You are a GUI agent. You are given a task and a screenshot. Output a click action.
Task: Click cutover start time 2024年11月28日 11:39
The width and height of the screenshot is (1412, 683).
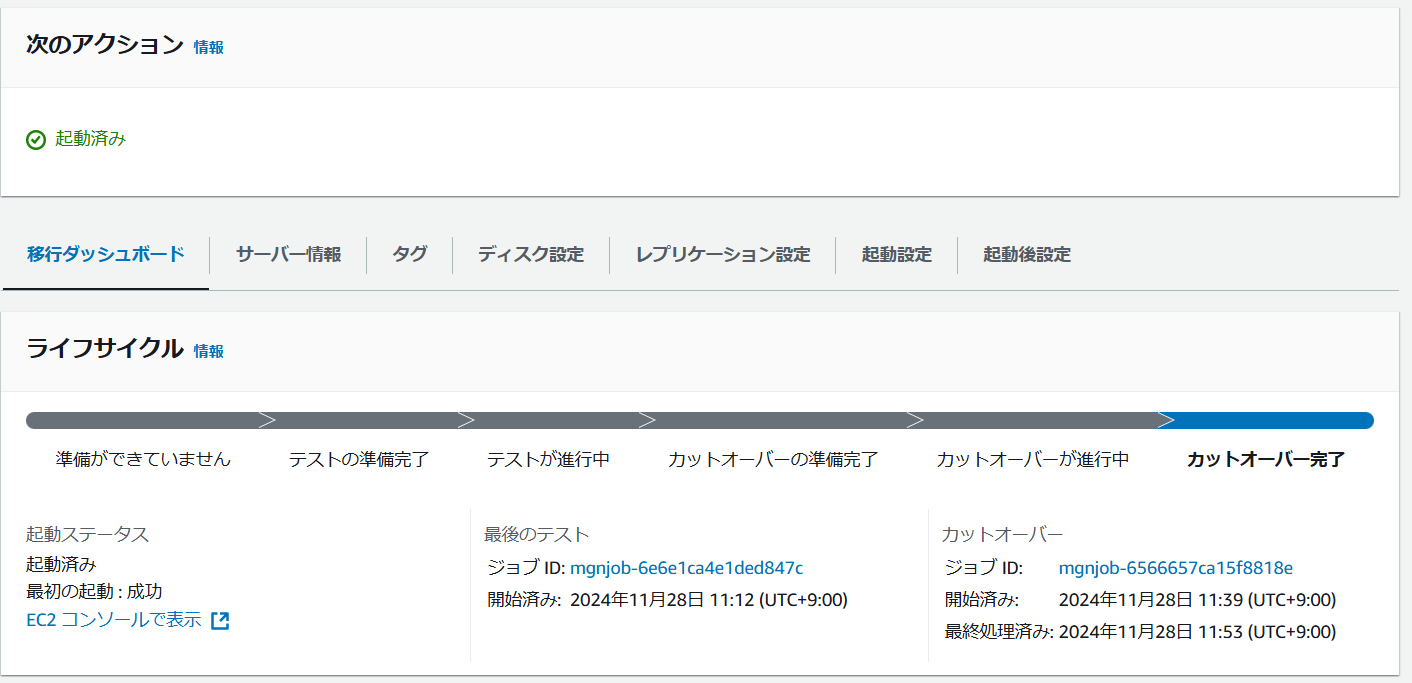1197,600
